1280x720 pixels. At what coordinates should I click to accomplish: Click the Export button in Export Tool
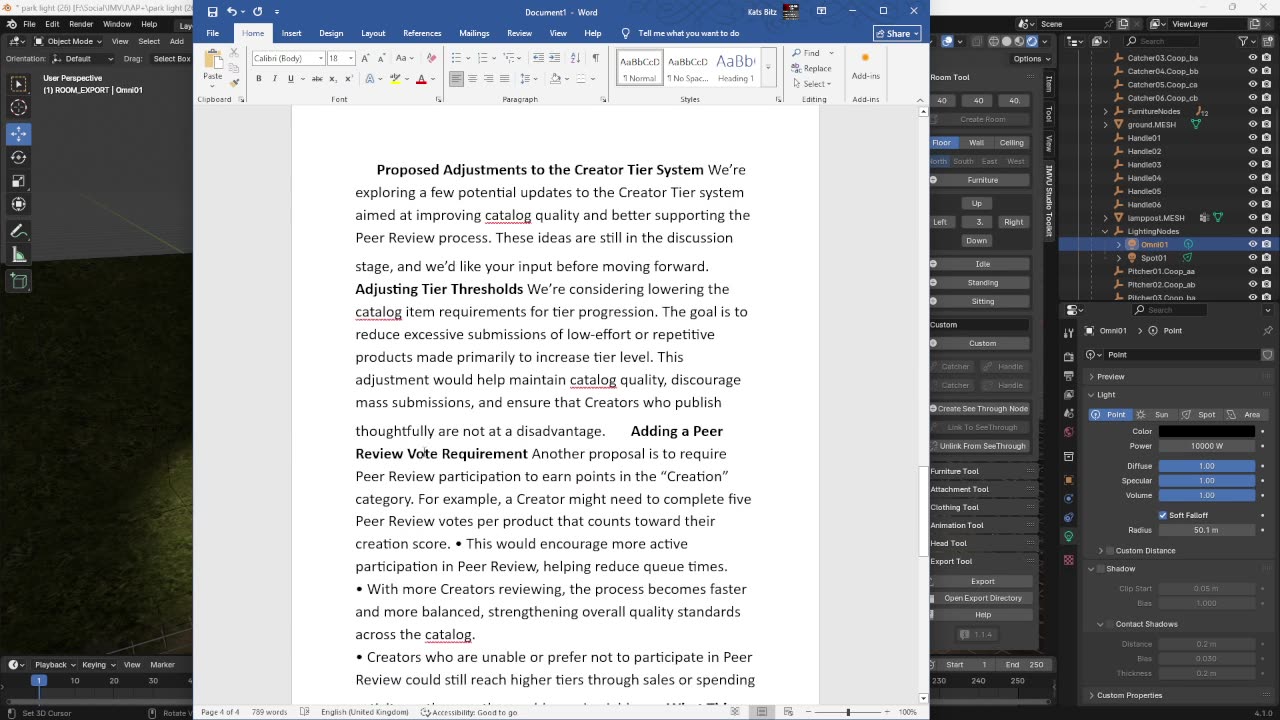tap(982, 581)
